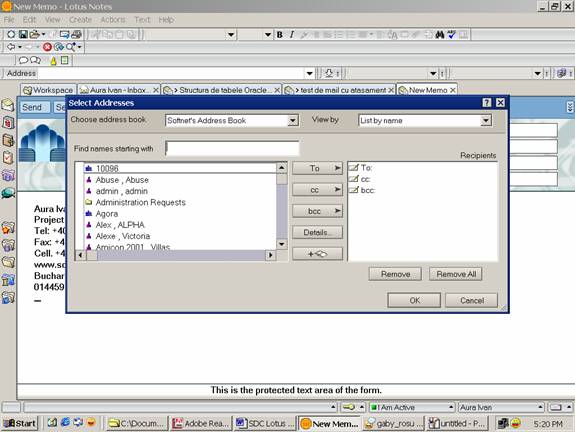Image resolution: width=575 pixels, height=432 pixels.
Task: Select Administration Requests in the list
Action: (140, 202)
